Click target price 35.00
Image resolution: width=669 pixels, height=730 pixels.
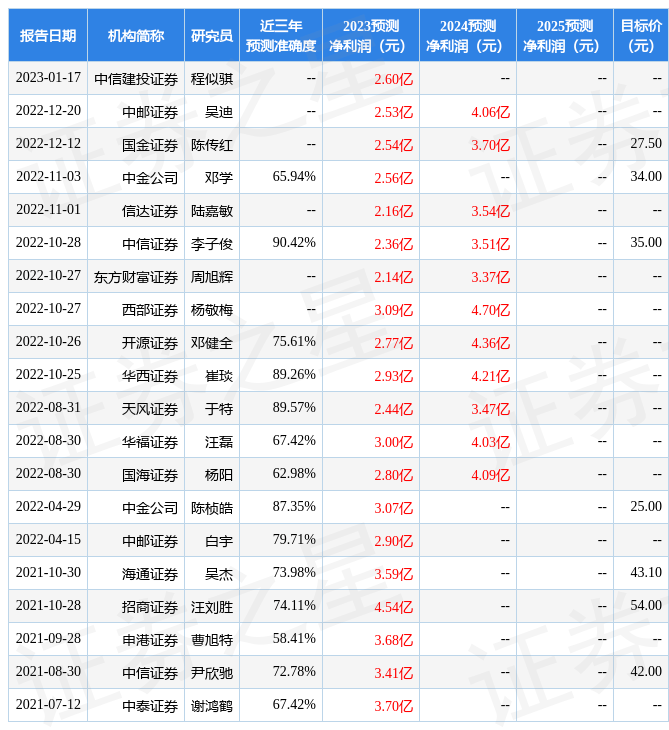[x=646, y=243]
